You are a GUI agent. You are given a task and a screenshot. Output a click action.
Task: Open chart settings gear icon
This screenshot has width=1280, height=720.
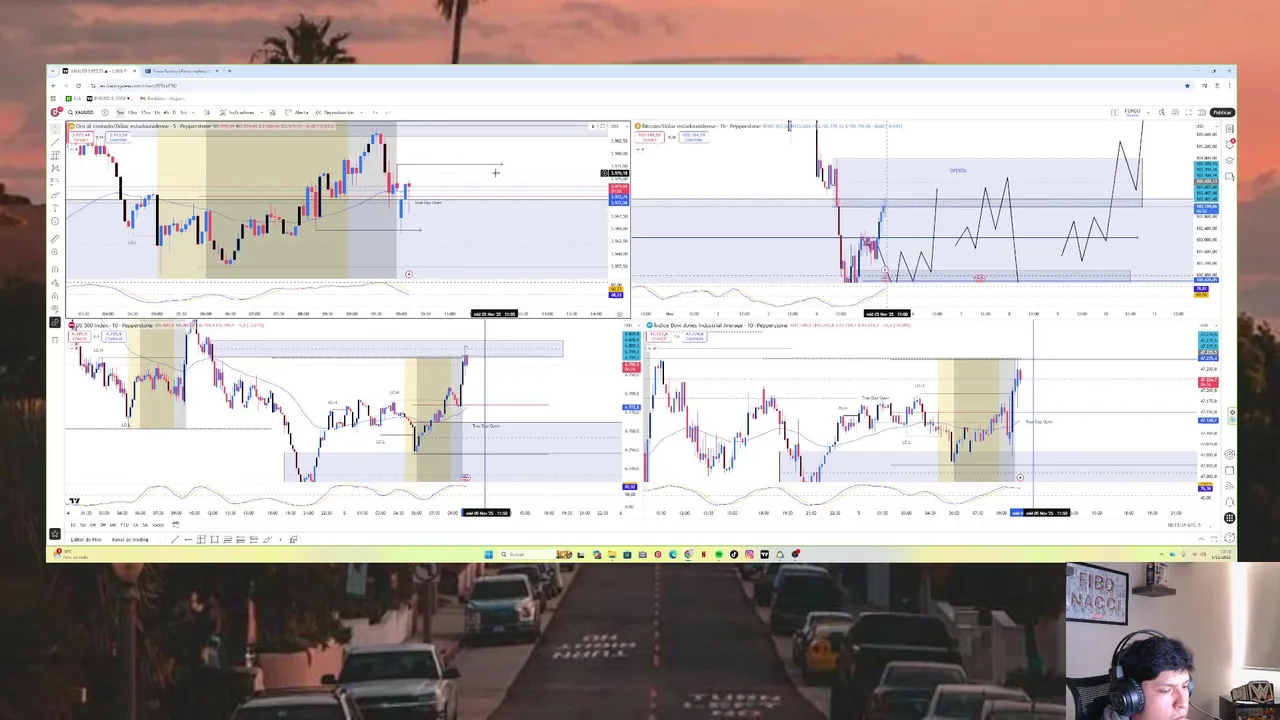[1175, 112]
